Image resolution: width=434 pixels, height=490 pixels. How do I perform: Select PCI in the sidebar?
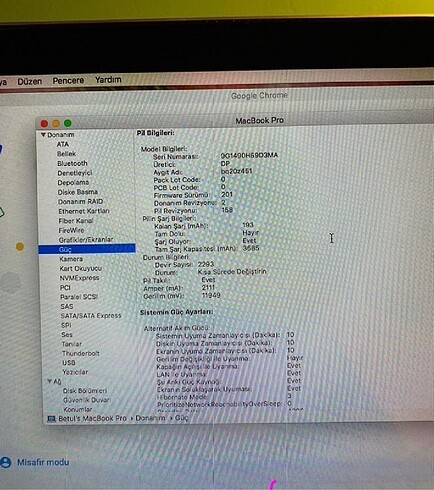(x=65, y=287)
